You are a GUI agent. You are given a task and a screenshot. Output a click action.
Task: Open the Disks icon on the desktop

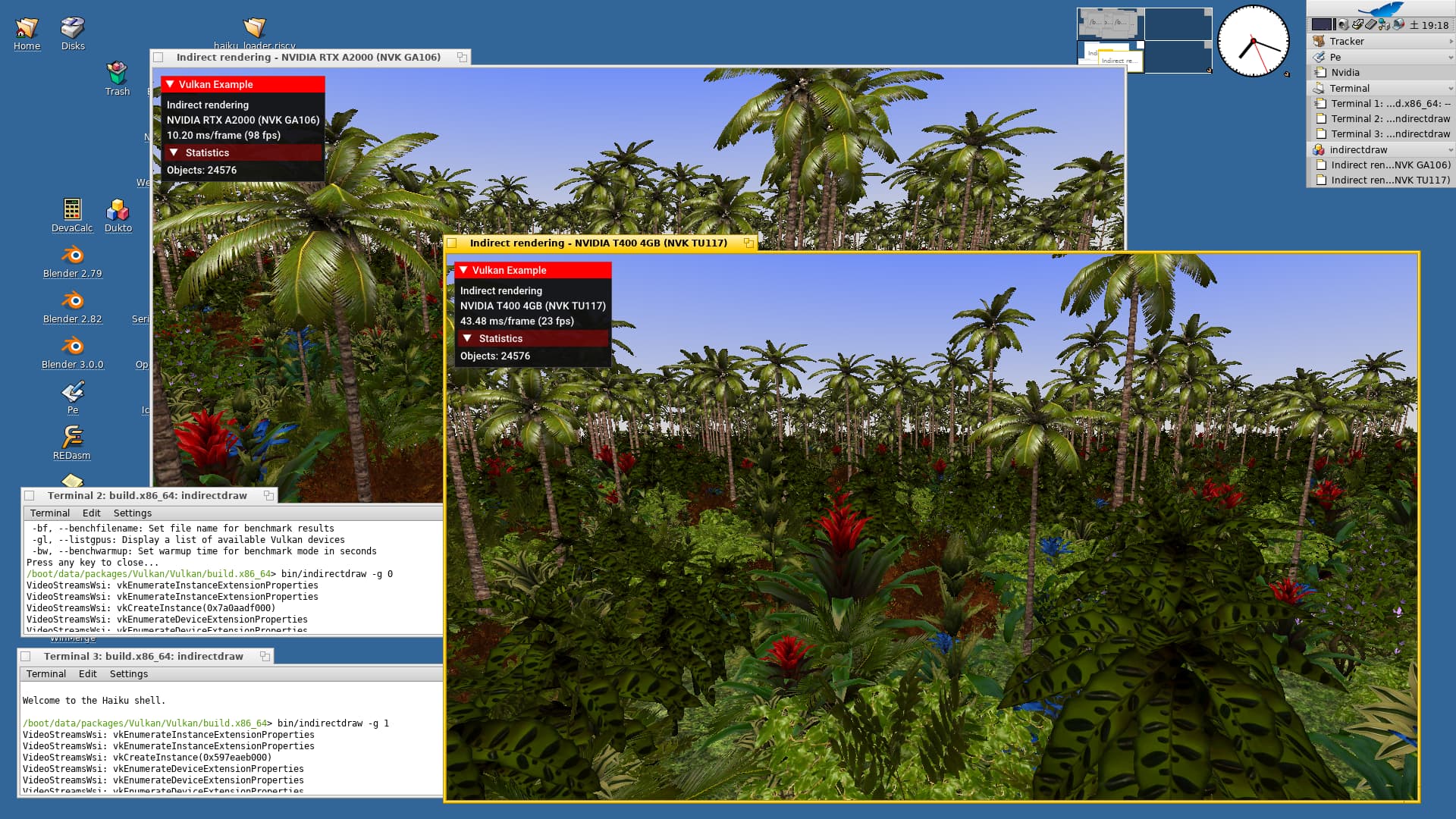point(73,28)
